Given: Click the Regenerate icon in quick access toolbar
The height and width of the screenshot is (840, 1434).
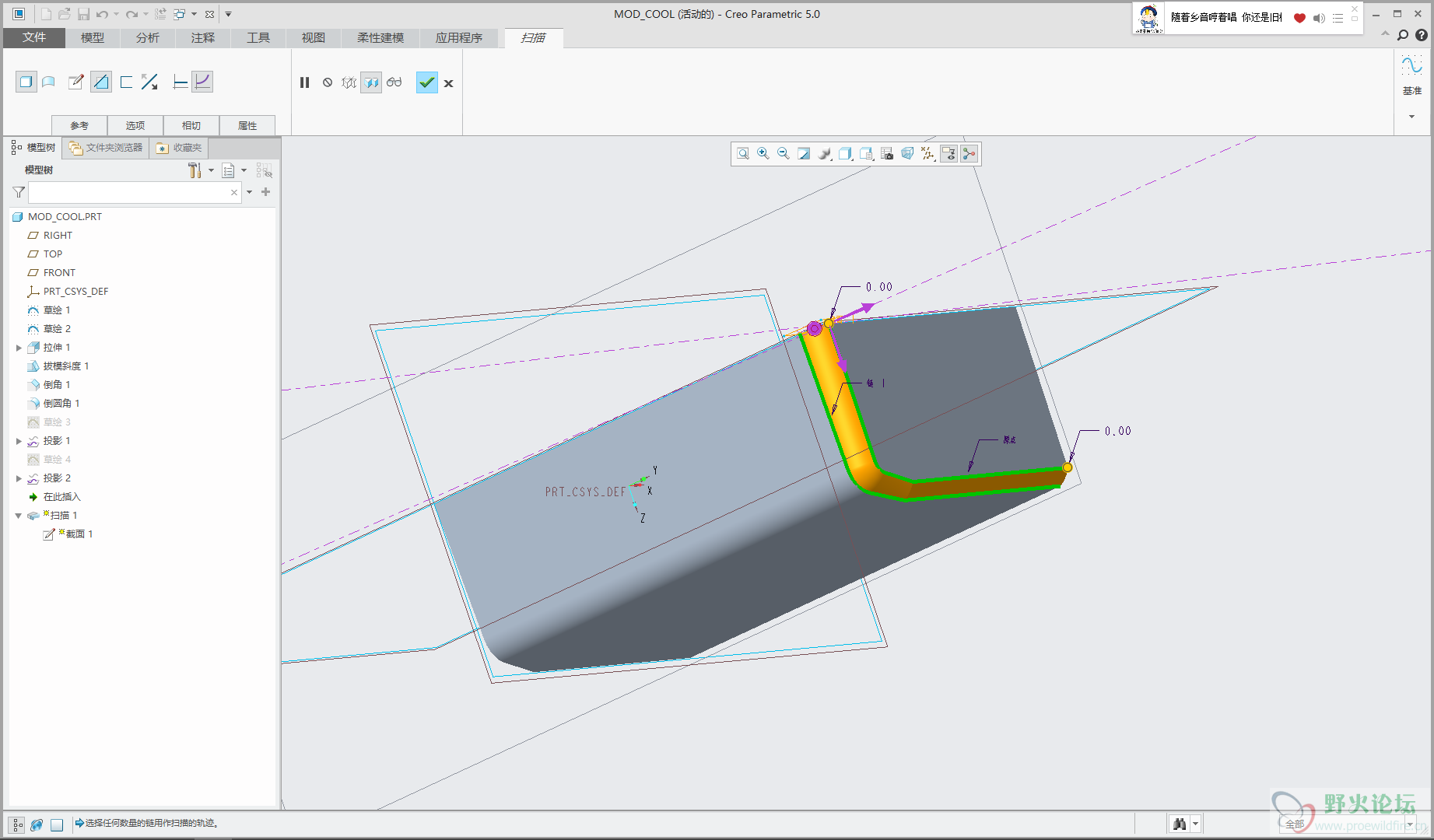Looking at the screenshot, I should pos(160,14).
